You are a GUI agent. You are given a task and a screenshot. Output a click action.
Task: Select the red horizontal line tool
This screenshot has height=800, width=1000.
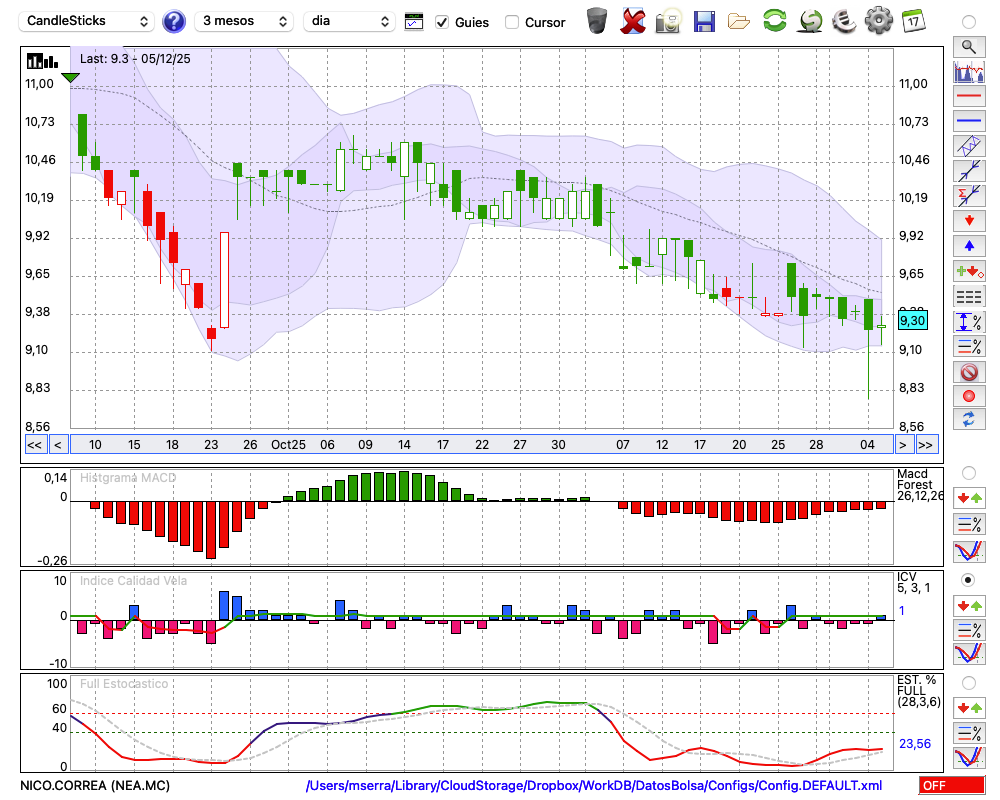[968, 97]
